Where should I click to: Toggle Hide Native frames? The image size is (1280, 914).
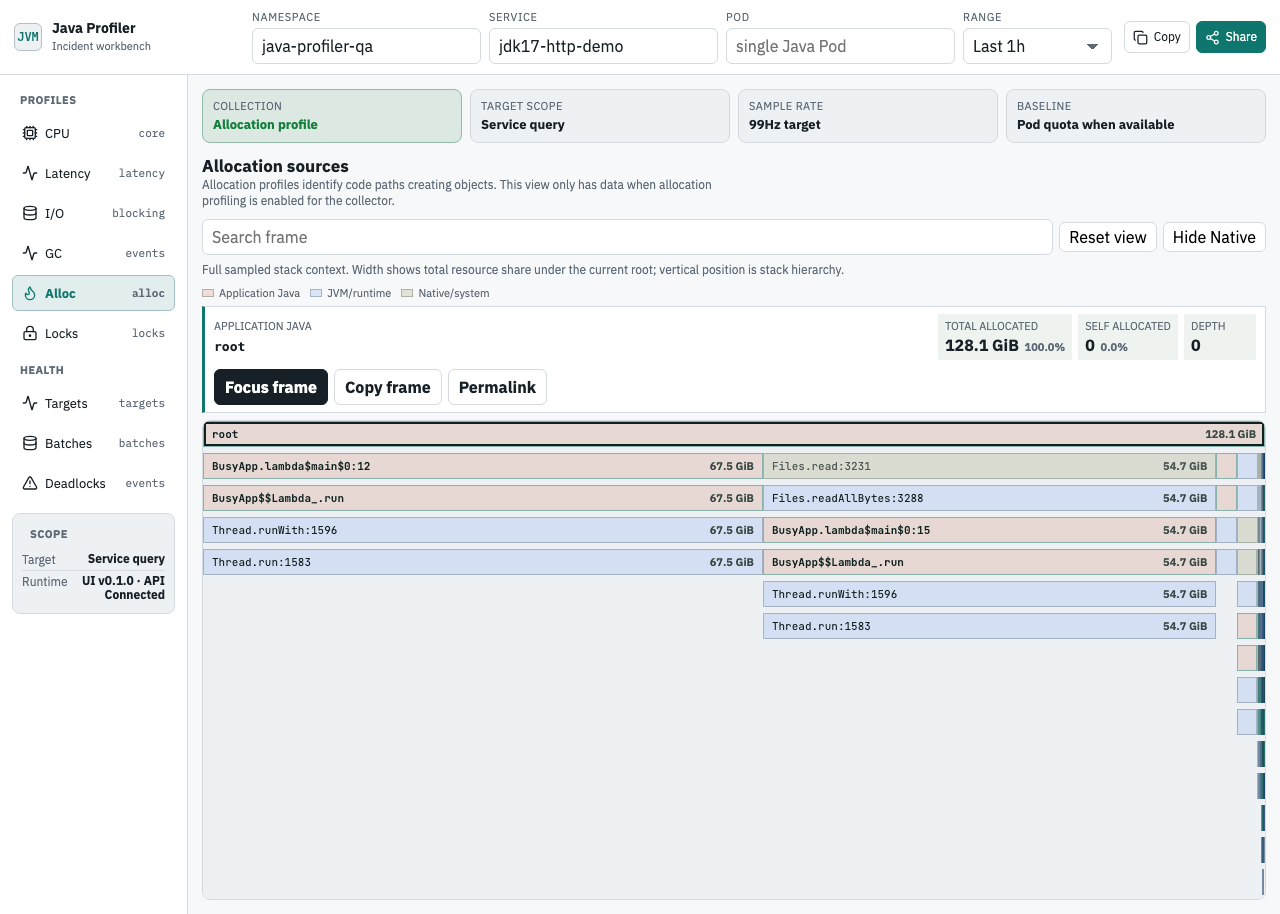click(x=1214, y=237)
